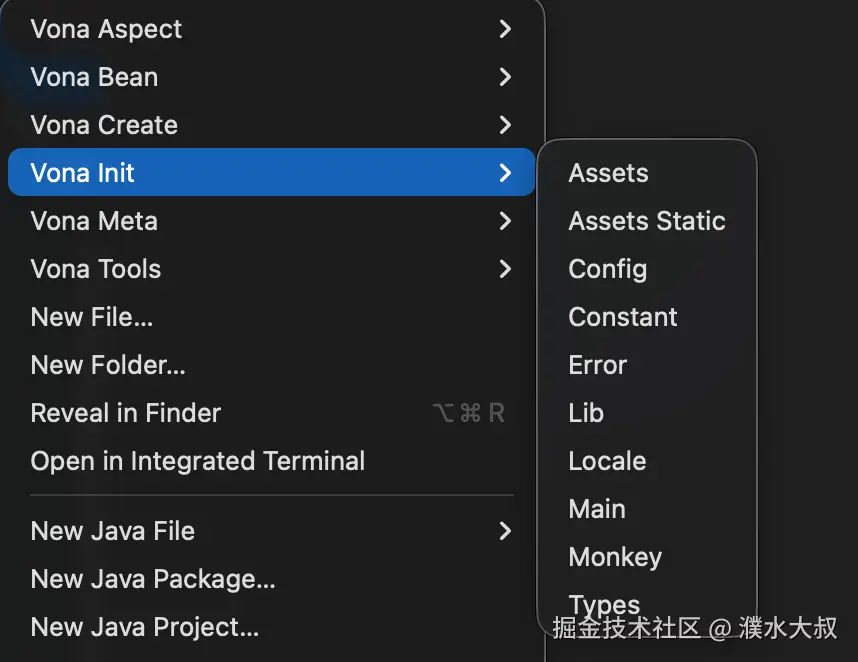
Task: Choose Open in Integrated Terminal
Action: [198, 461]
